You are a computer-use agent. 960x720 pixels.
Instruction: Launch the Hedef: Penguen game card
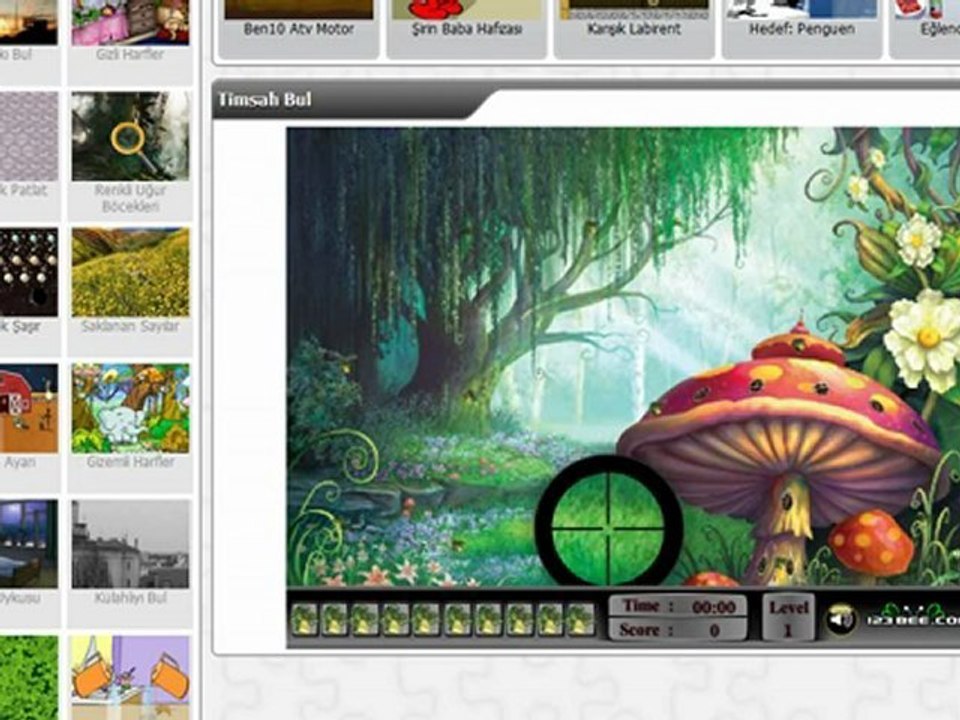pos(802,28)
